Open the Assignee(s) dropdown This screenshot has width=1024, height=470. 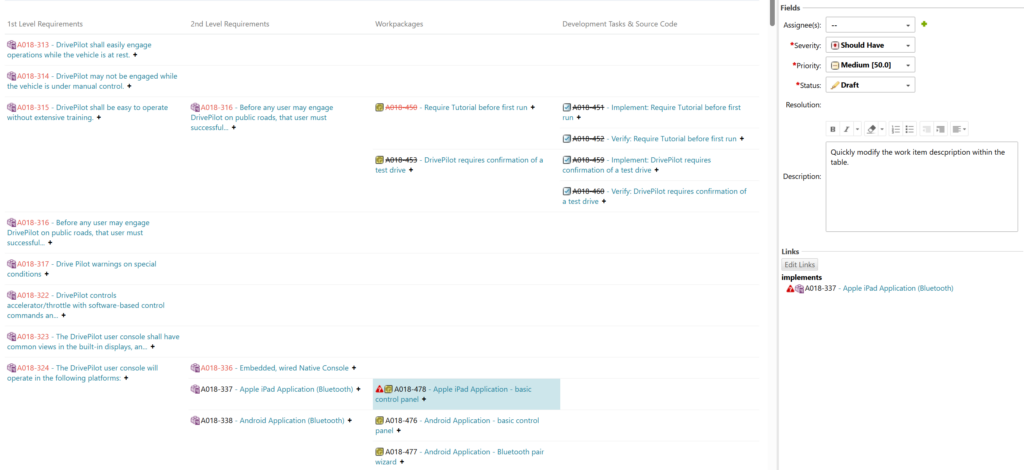[x=871, y=25]
